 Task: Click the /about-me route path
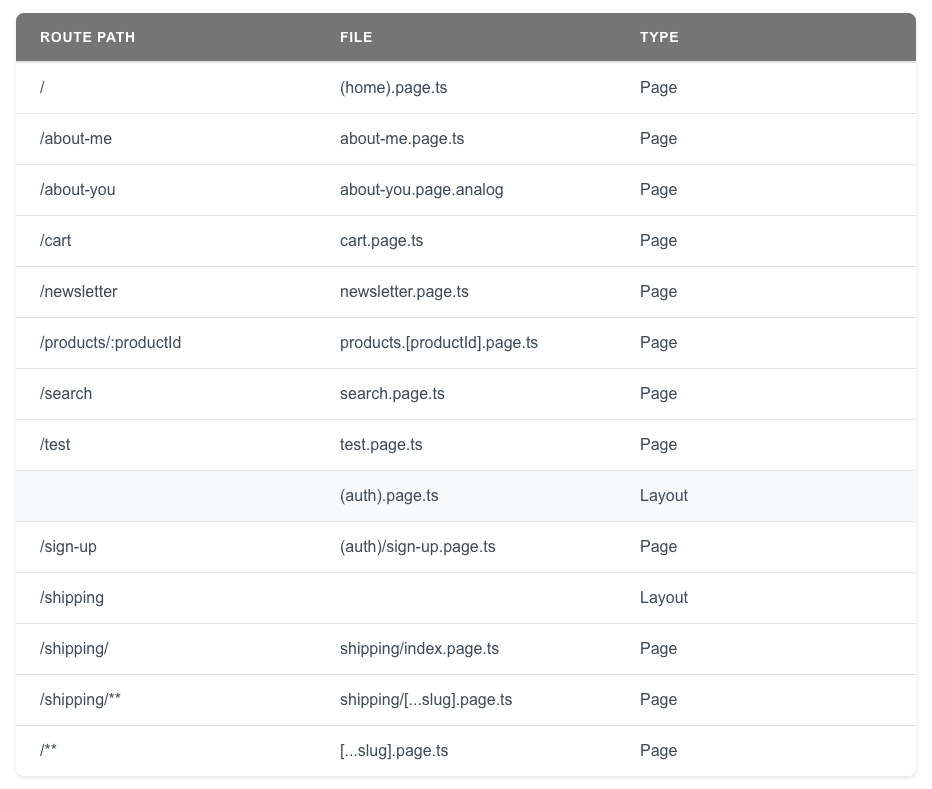pos(74,138)
